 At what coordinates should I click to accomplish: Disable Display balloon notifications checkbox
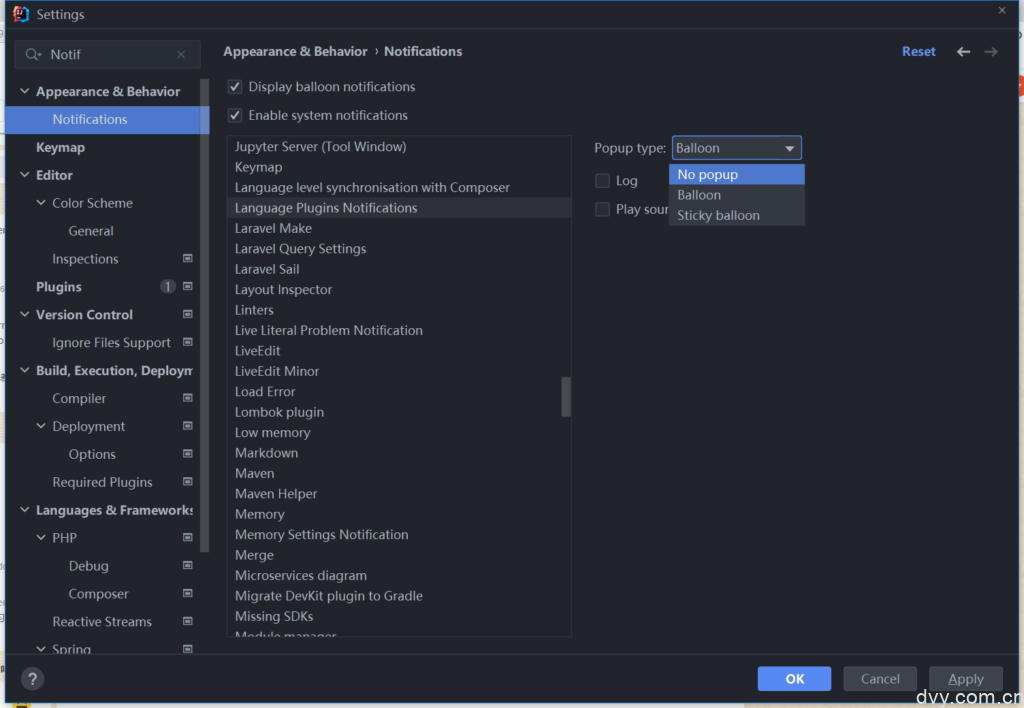point(235,87)
